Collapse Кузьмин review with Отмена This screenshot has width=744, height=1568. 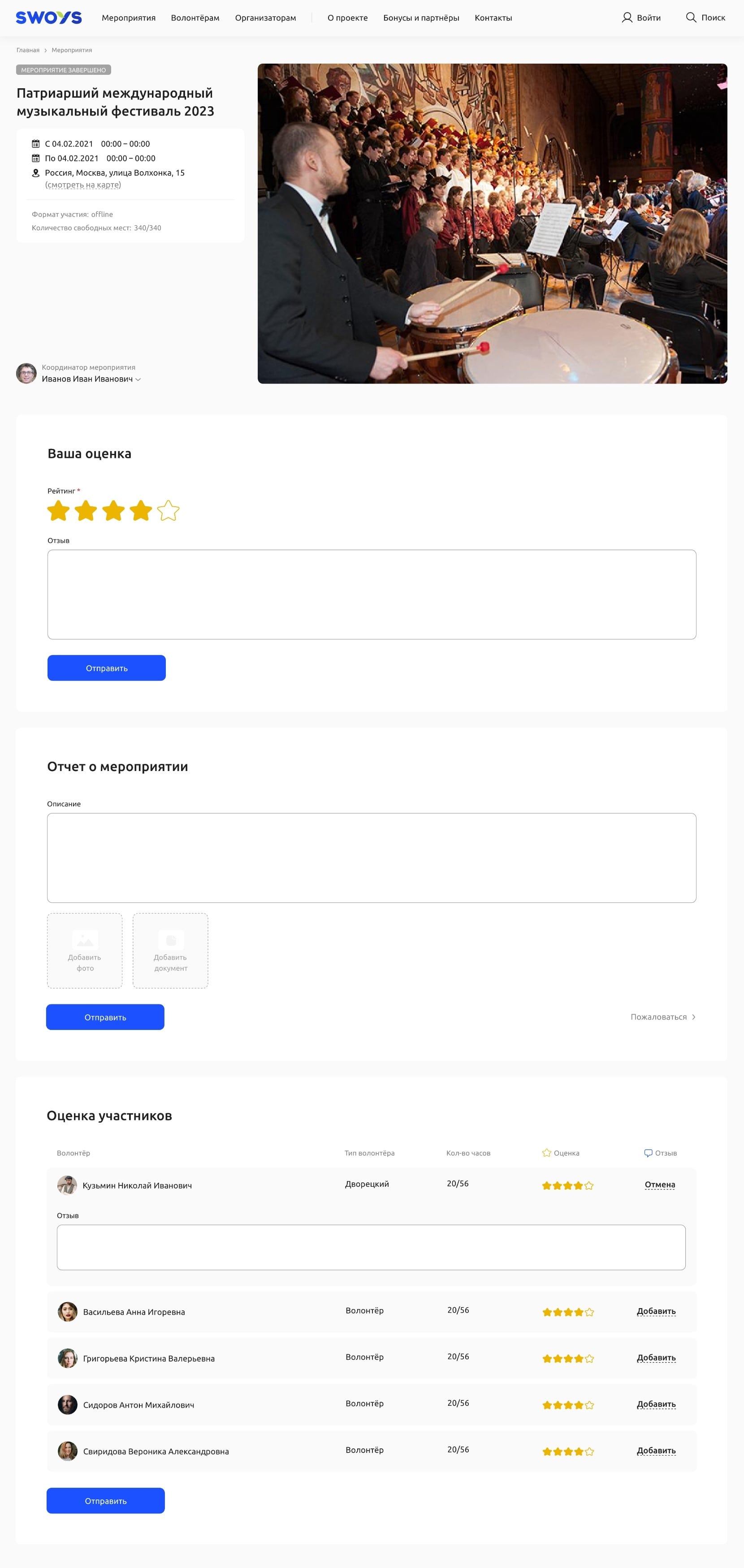pyautogui.click(x=660, y=1185)
